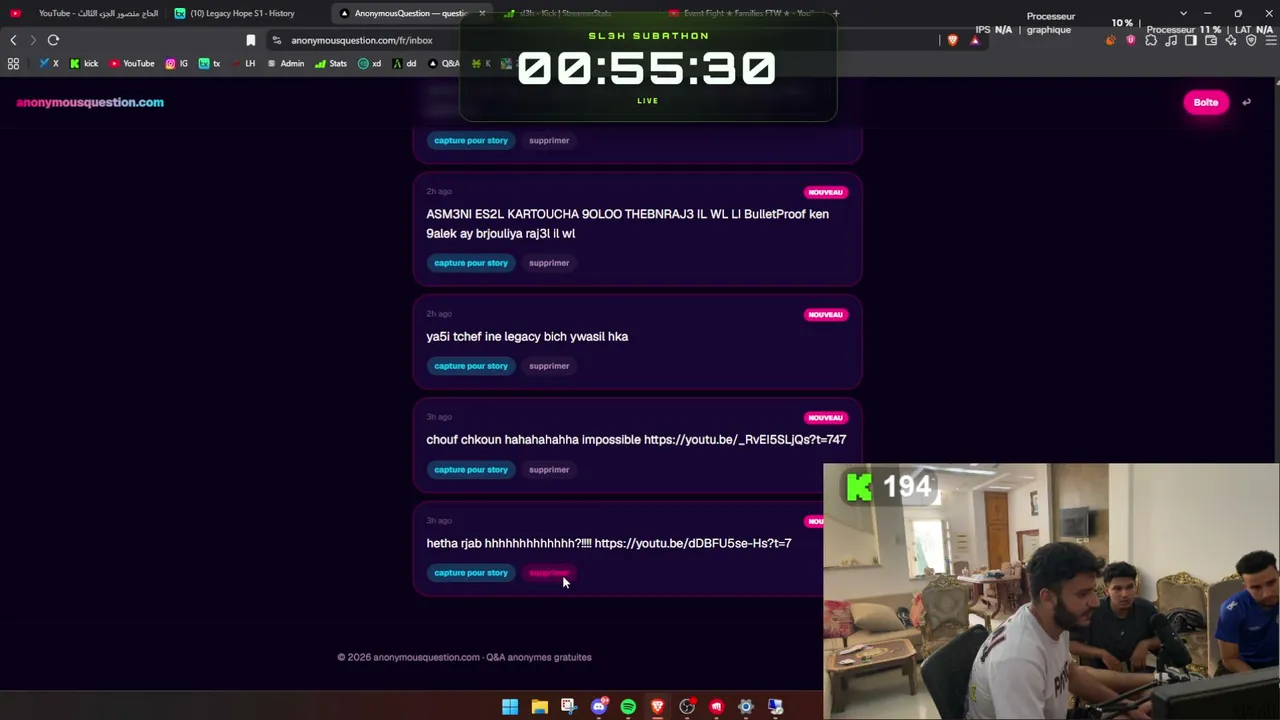This screenshot has height=720, width=1280.
Task: Open the kick bookmark
Action: [x=84, y=63]
